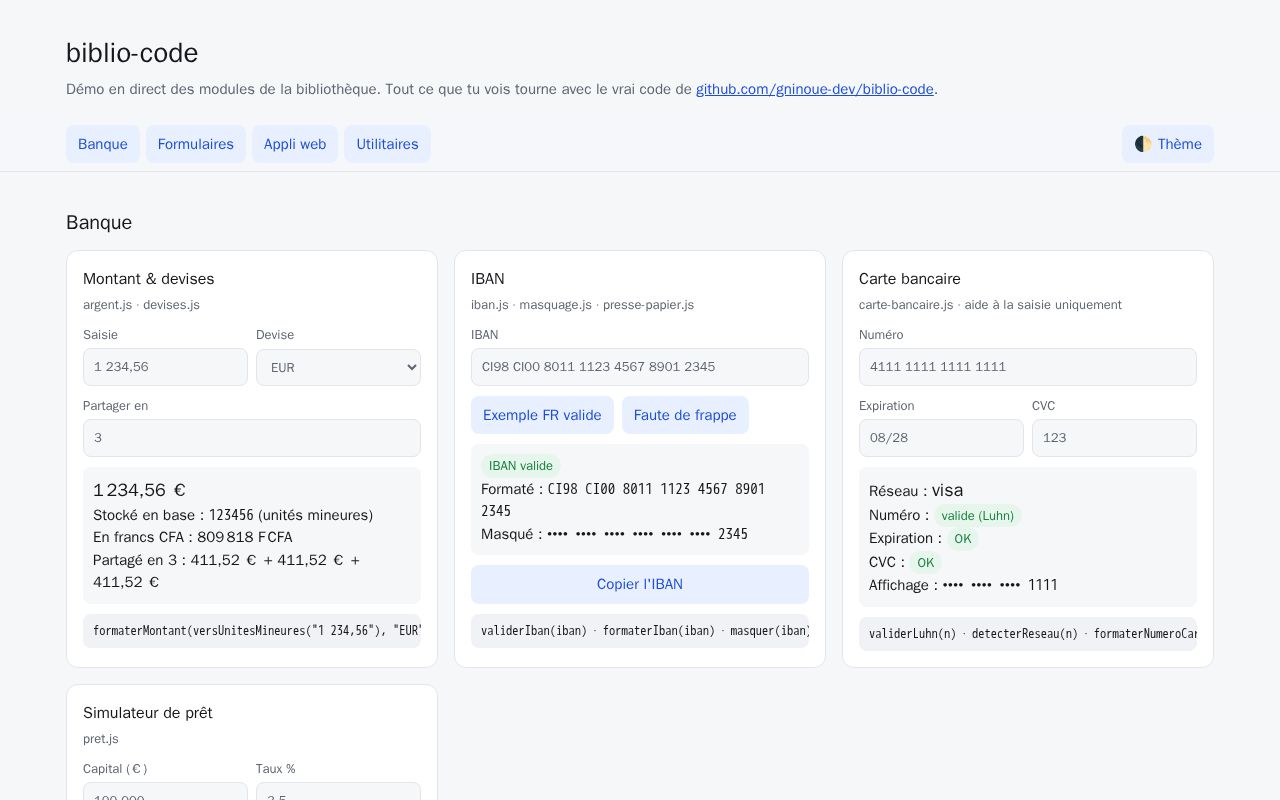
Task: Click the CVC input field
Action: pyautogui.click(x=1114, y=438)
